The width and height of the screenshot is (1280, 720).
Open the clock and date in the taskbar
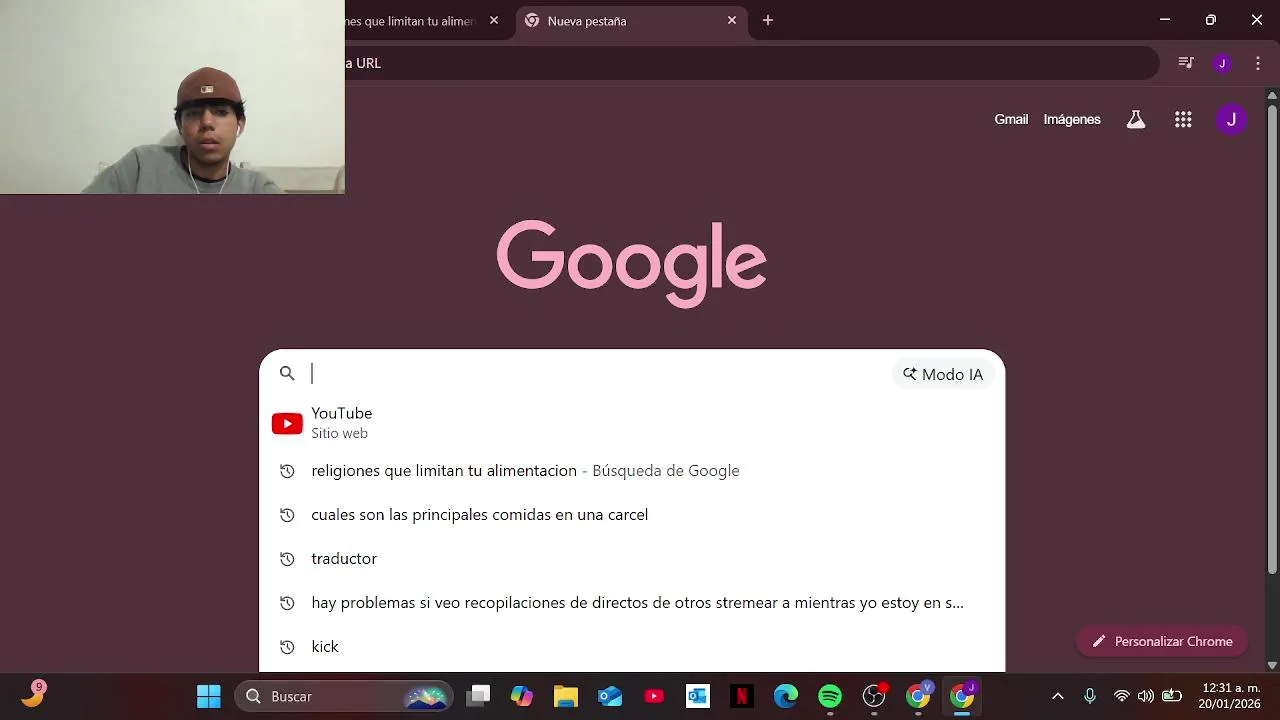(x=1230, y=696)
